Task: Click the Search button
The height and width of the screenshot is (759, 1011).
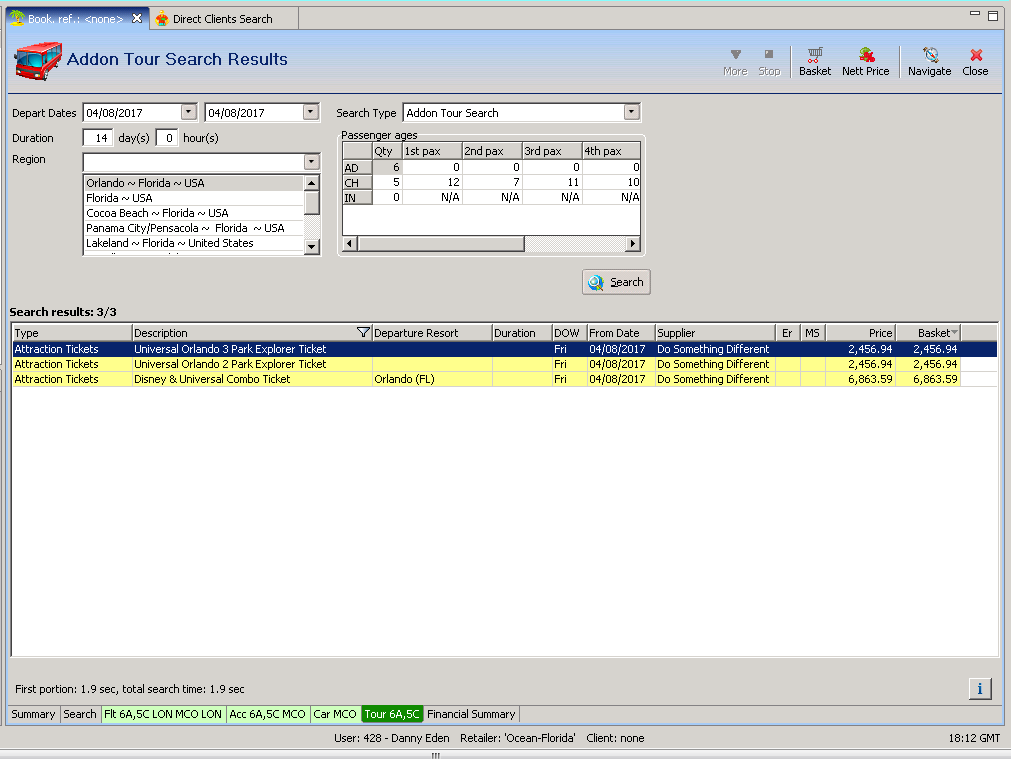Action: coord(616,282)
